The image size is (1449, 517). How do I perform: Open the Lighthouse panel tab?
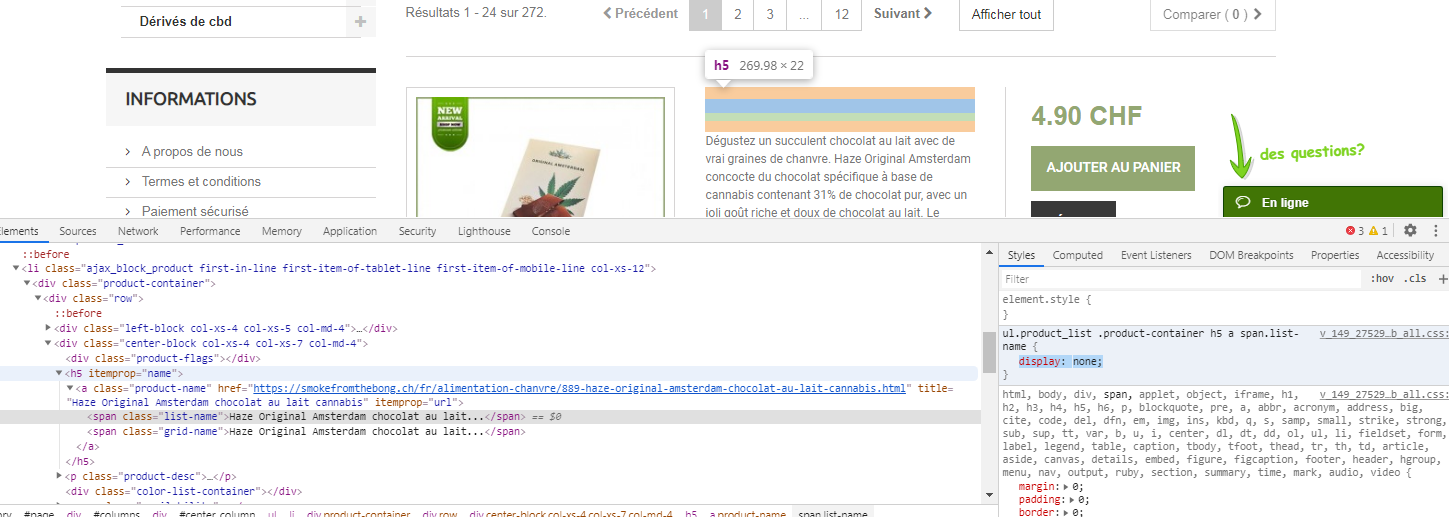click(x=484, y=231)
